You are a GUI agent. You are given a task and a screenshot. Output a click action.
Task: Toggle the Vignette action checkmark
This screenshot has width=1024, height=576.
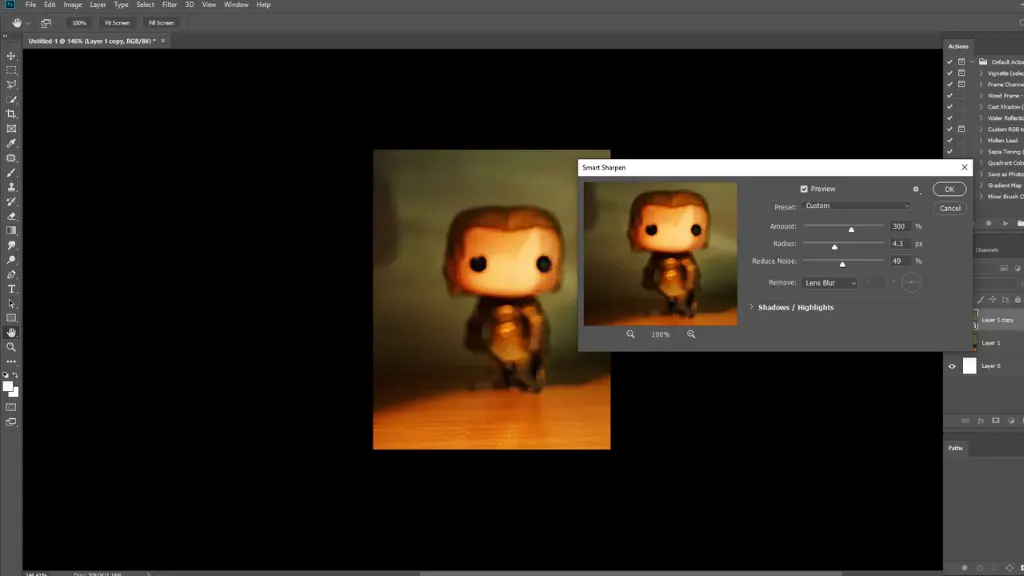click(950, 73)
